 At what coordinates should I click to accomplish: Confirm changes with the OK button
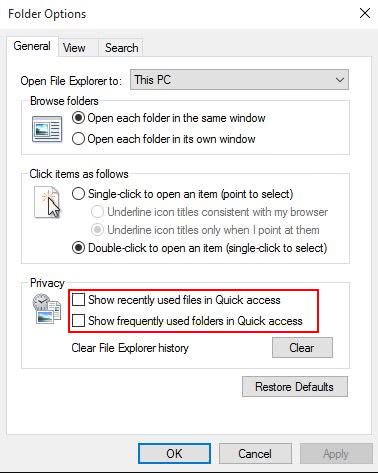point(174,454)
